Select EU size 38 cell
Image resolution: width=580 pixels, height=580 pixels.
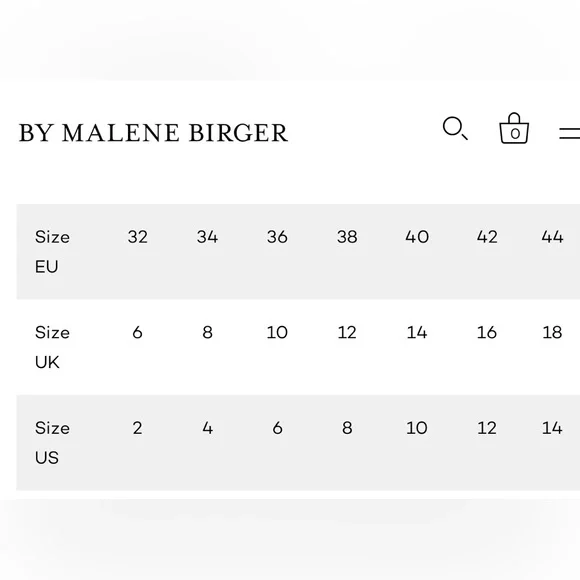(x=347, y=237)
